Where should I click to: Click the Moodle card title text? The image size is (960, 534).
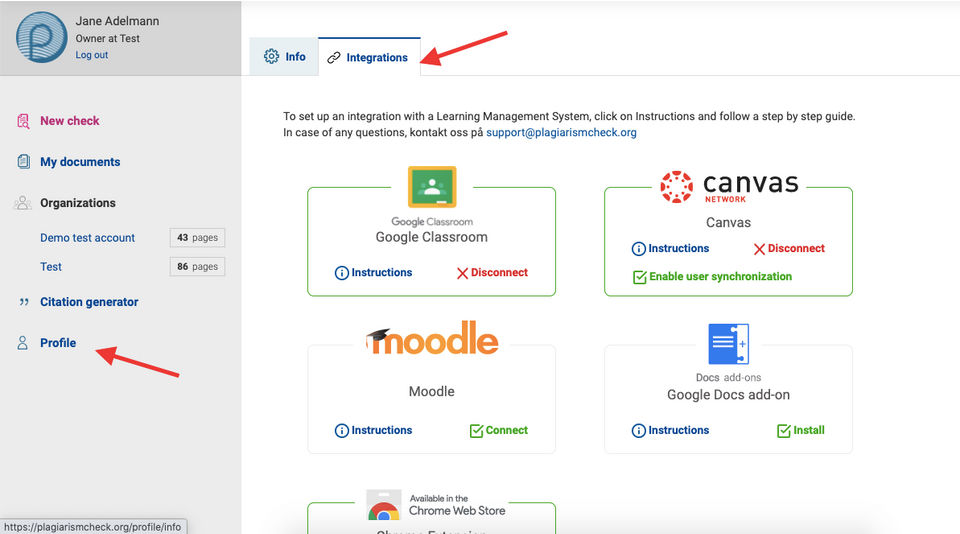click(432, 391)
